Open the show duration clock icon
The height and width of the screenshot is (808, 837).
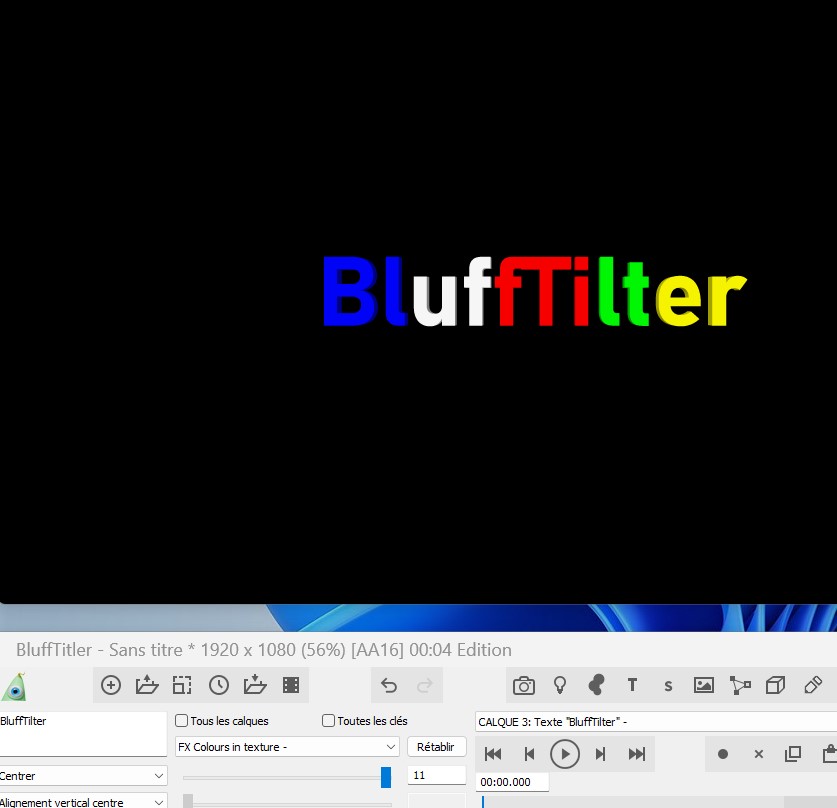(x=219, y=685)
